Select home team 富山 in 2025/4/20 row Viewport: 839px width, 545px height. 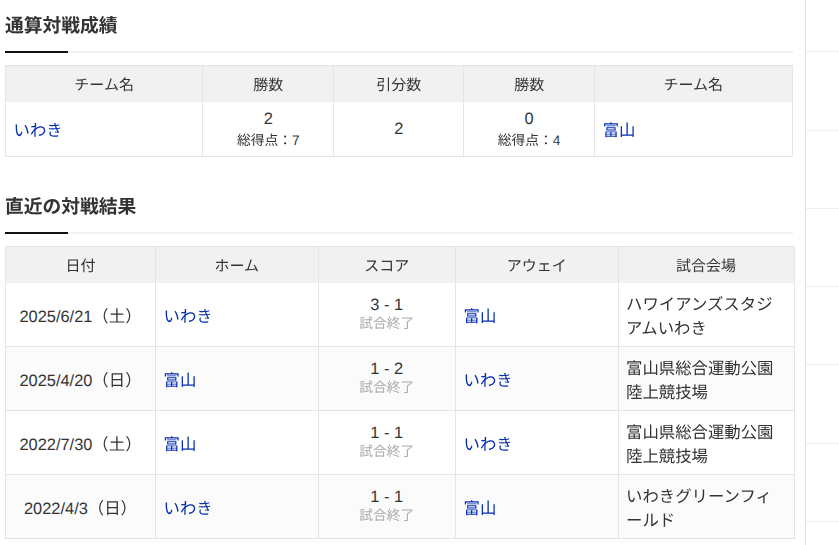(180, 380)
